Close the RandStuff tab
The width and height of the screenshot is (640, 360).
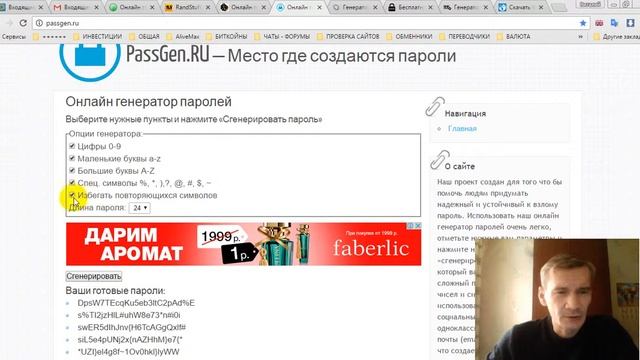coord(207,7)
